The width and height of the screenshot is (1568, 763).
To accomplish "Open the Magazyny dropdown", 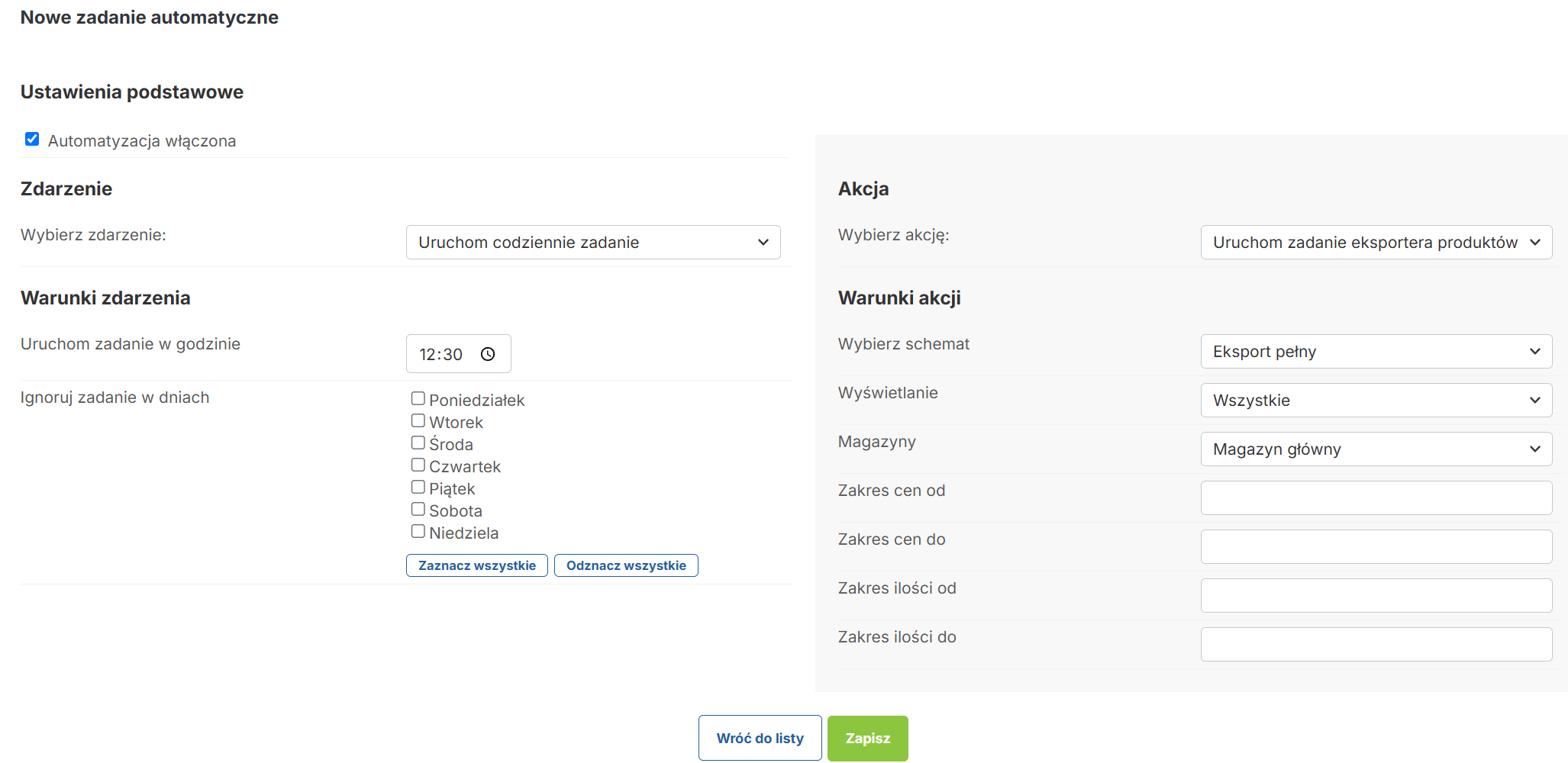I will 1376,449.
